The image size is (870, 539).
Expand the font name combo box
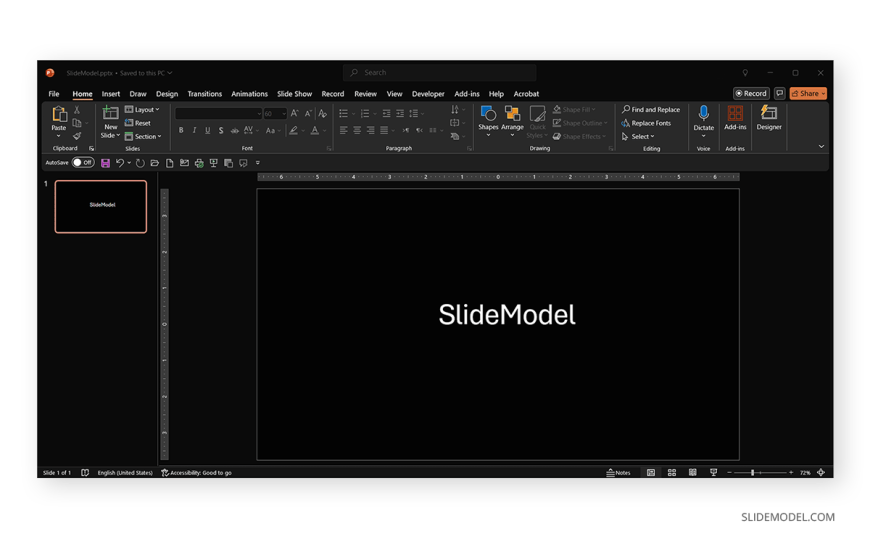point(259,114)
